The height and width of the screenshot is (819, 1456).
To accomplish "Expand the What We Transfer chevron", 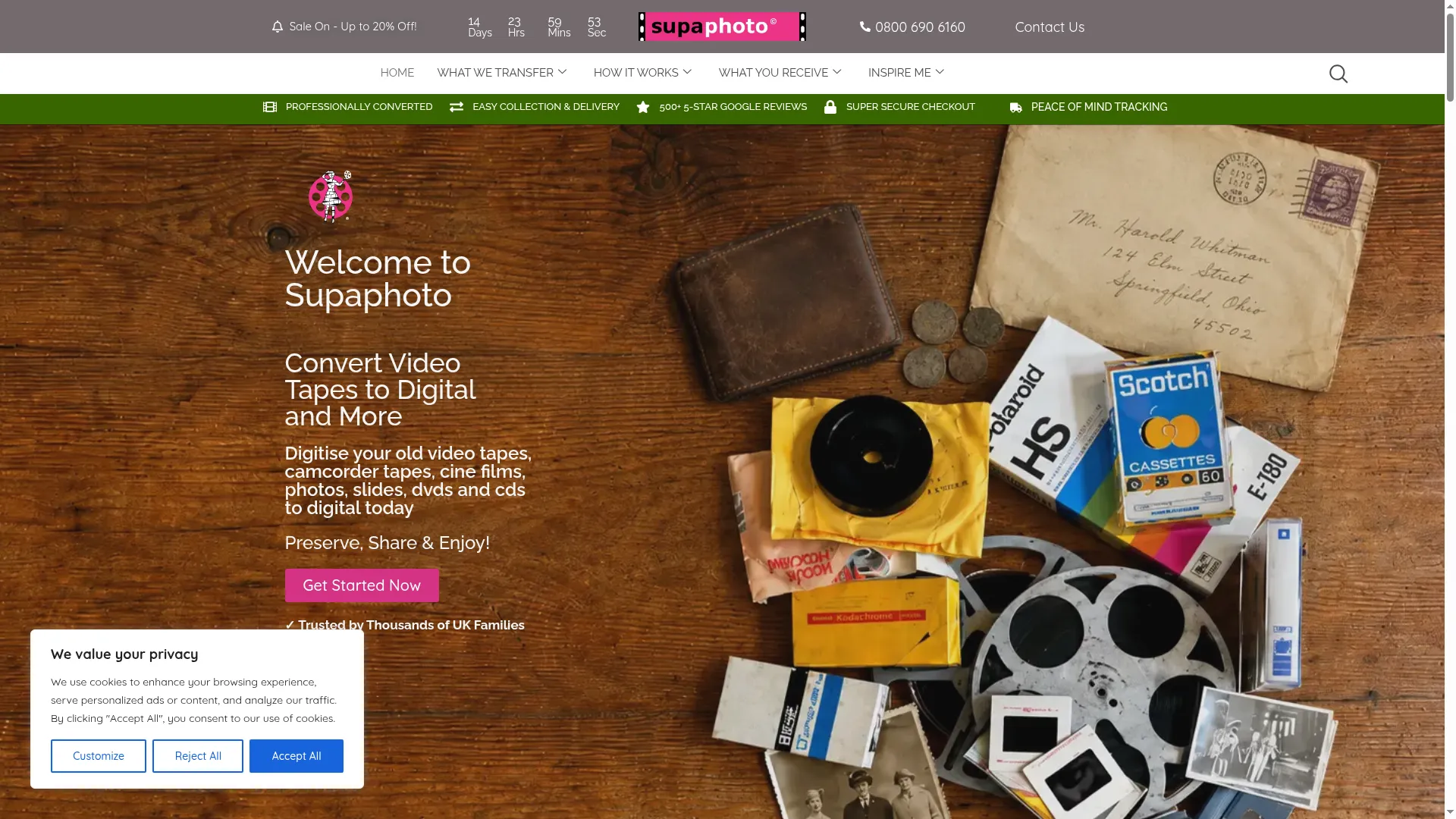I will click(562, 72).
